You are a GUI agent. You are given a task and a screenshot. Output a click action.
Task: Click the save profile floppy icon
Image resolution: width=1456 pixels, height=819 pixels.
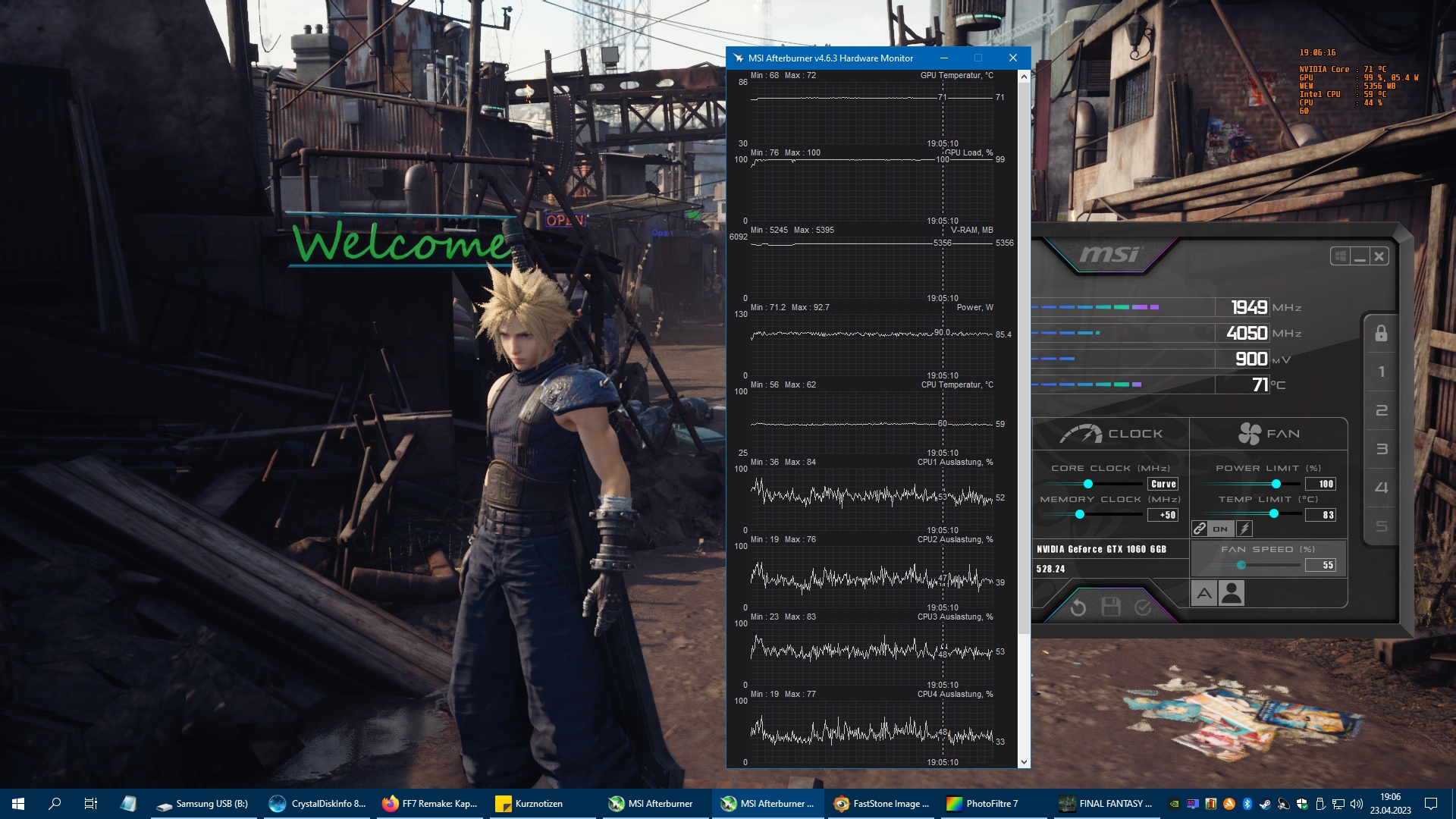coord(1111,607)
